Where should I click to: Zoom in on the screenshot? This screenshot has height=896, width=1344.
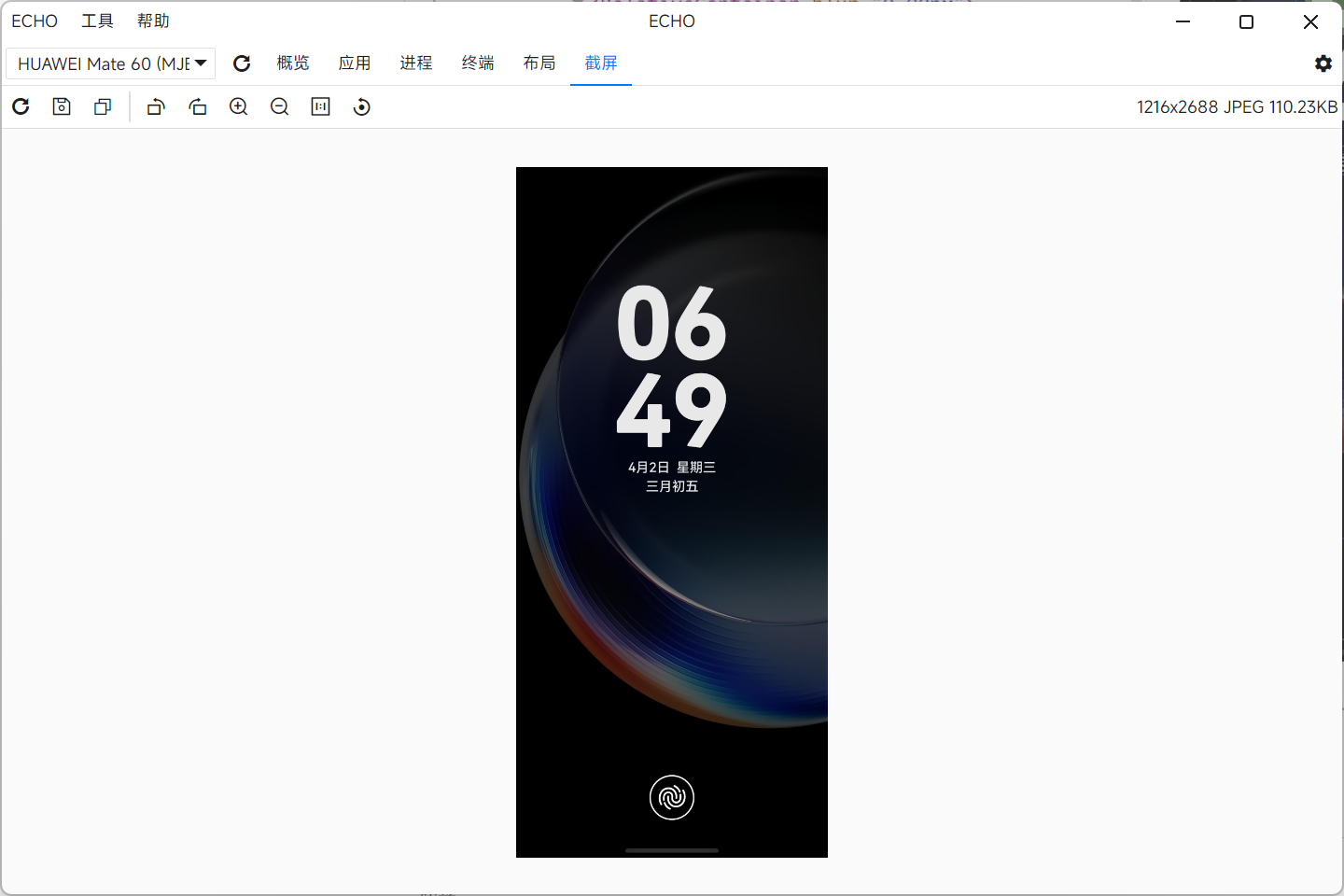click(x=238, y=107)
